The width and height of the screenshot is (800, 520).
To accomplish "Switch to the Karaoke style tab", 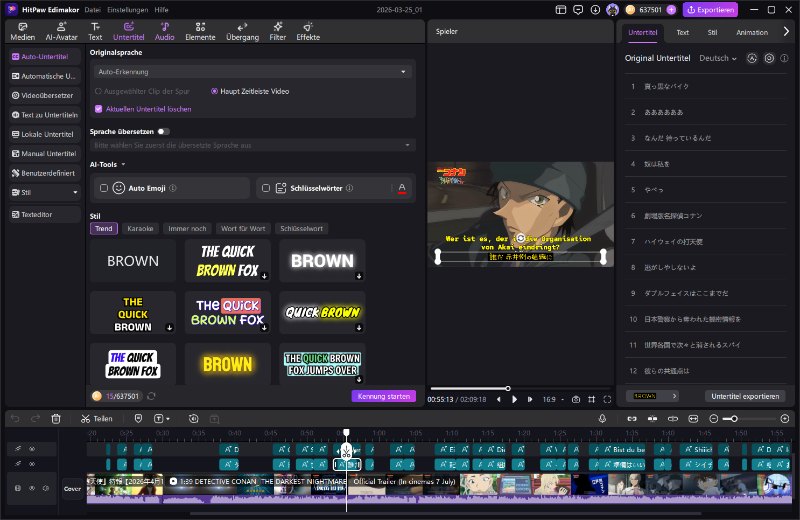I will (140, 229).
